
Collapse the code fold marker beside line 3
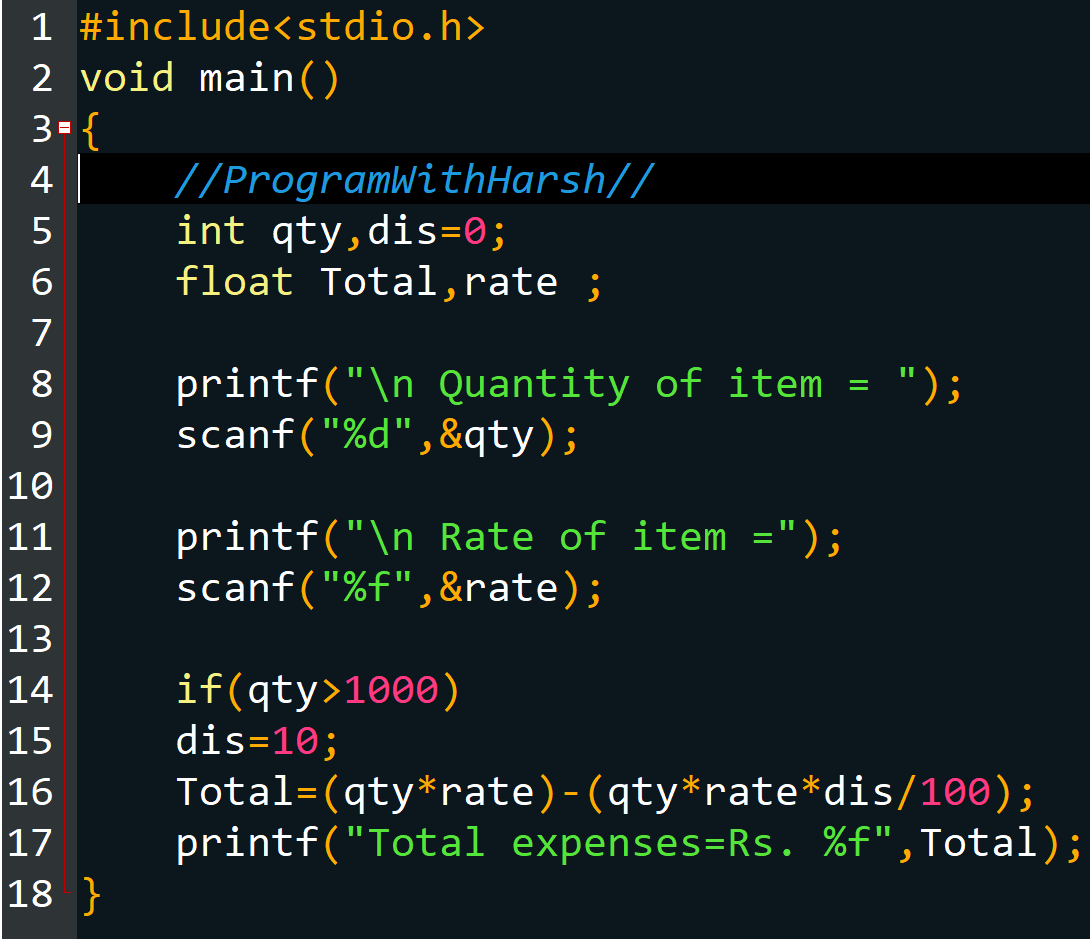click(65, 128)
